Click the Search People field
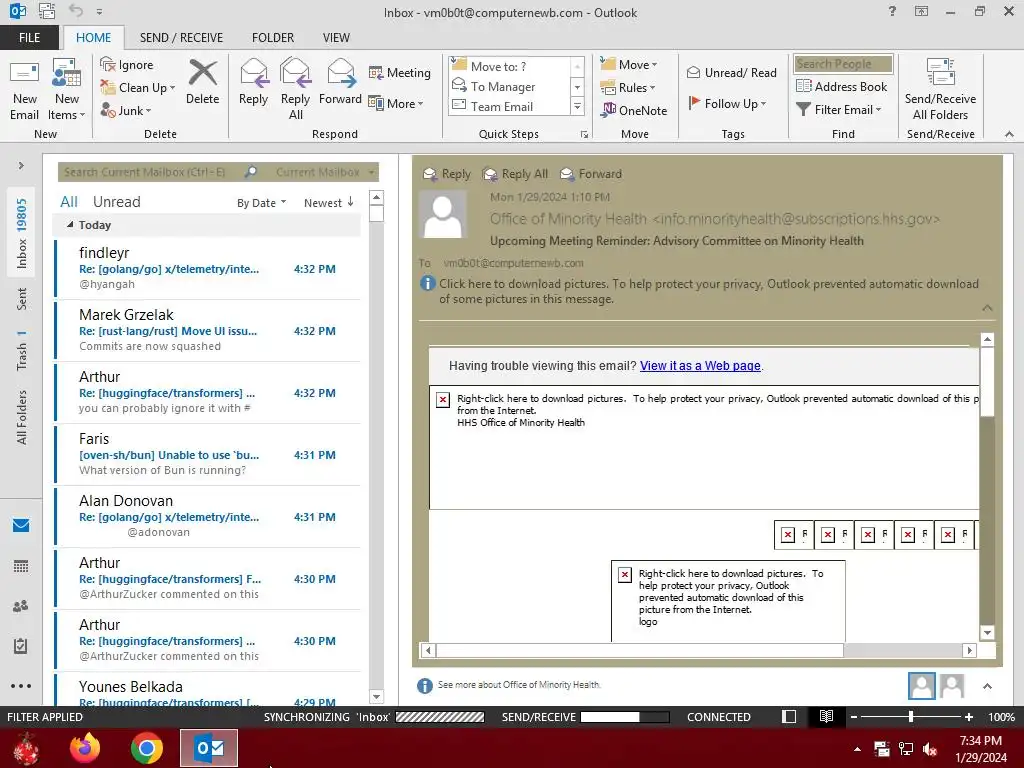Image resolution: width=1024 pixels, height=768 pixels. coord(843,64)
